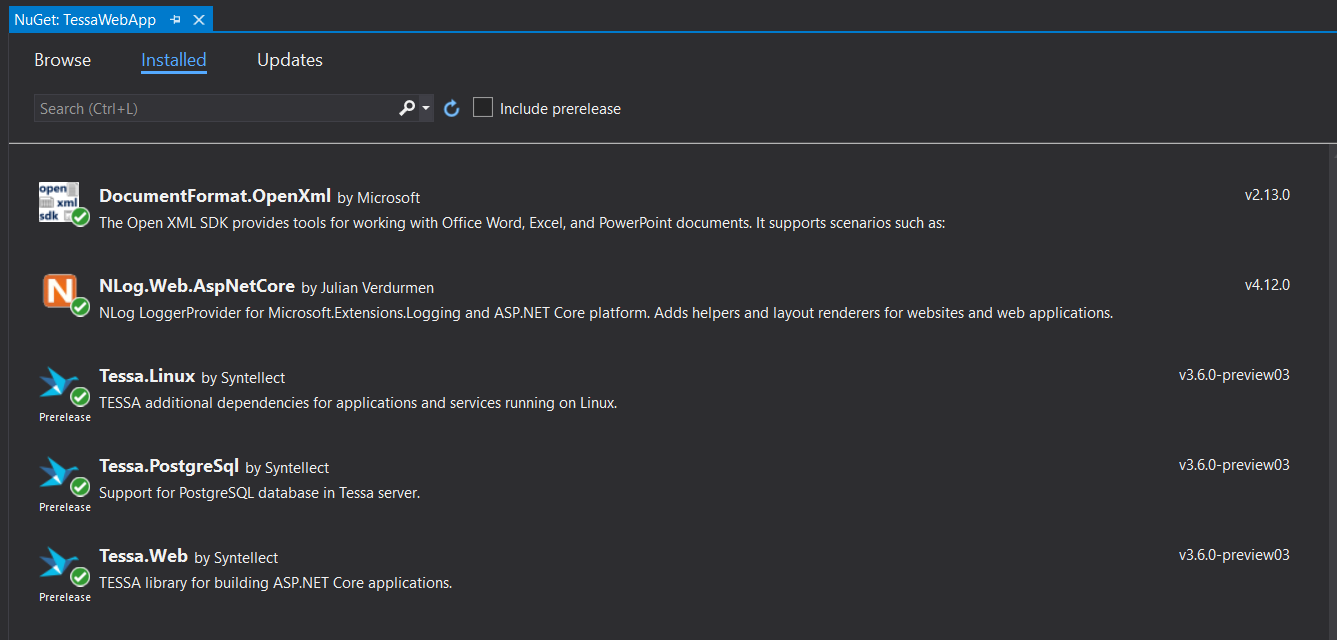Screen dimensions: 1337x640
Task: Open the search options dropdown arrow
Action: [426, 108]
